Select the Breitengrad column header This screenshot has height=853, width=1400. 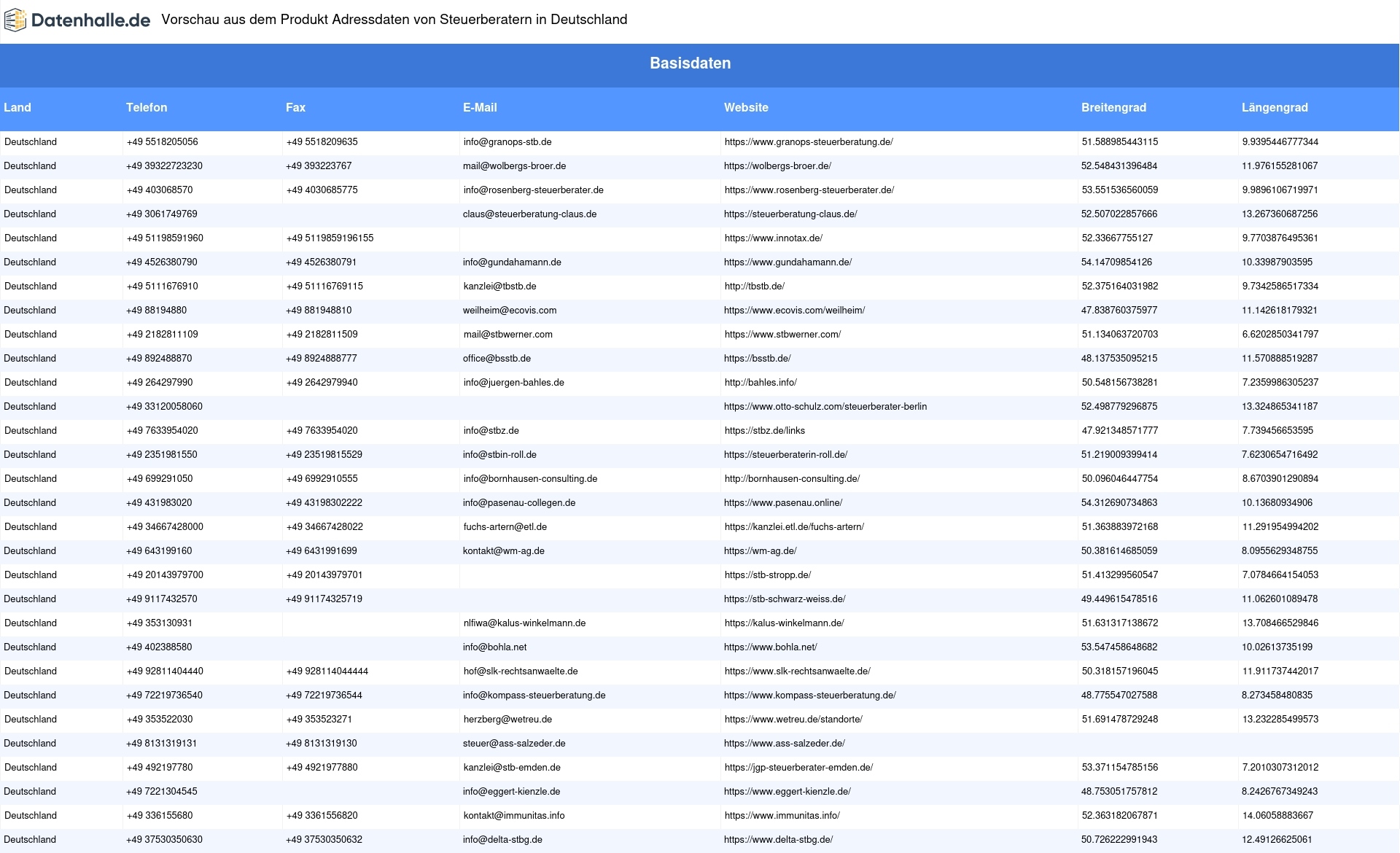click(1113, 107)
